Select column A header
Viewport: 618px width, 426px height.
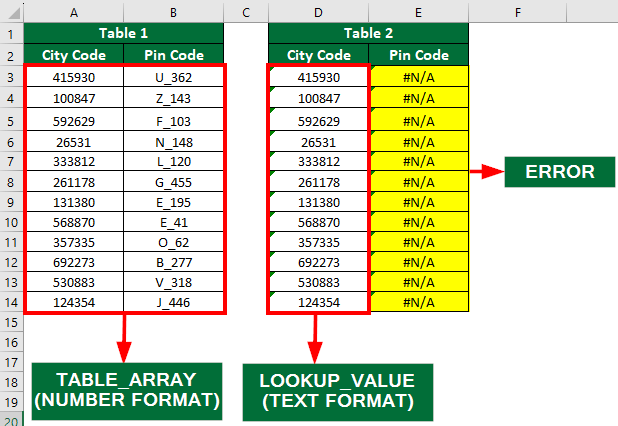tap(74, 13)
